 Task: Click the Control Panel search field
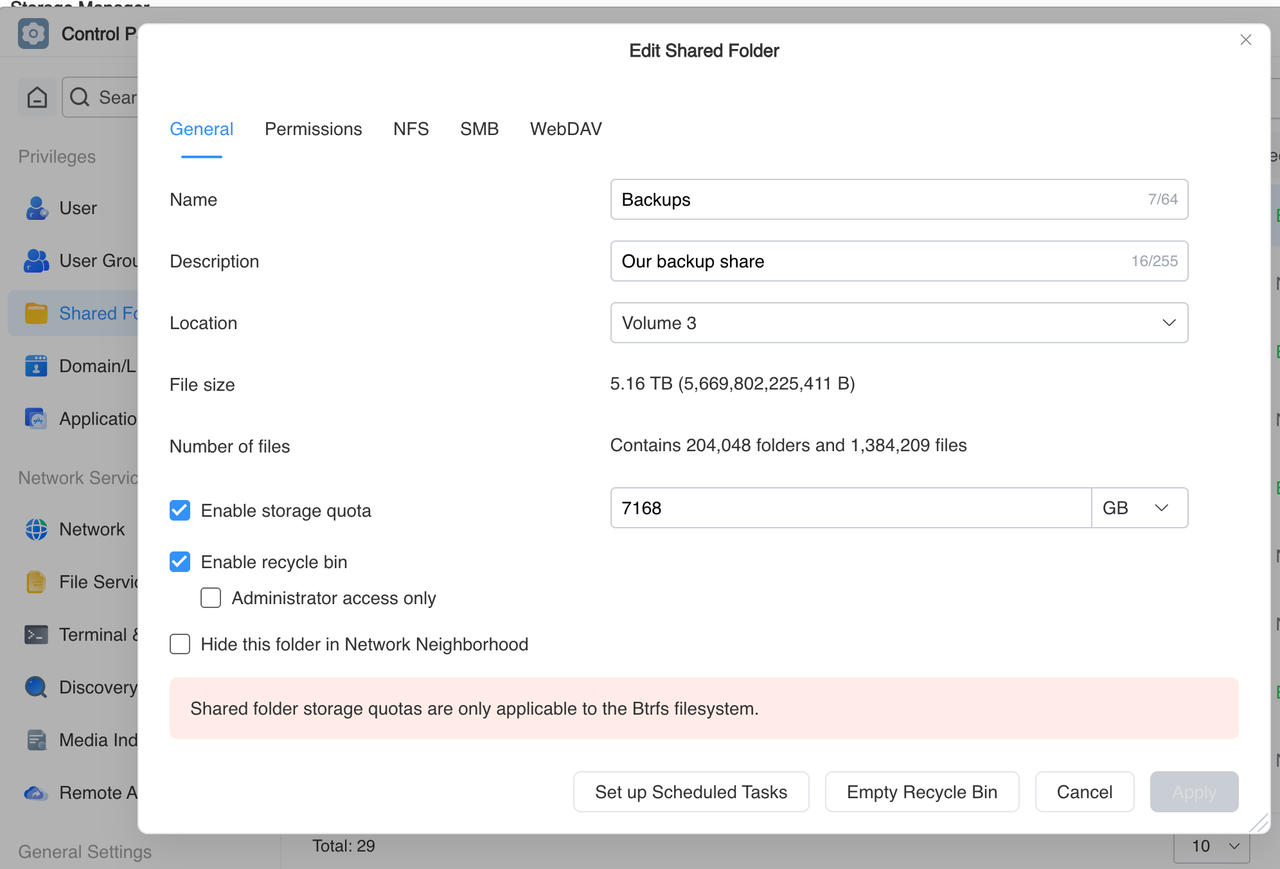pyautogui.click(x=100, y=98)
